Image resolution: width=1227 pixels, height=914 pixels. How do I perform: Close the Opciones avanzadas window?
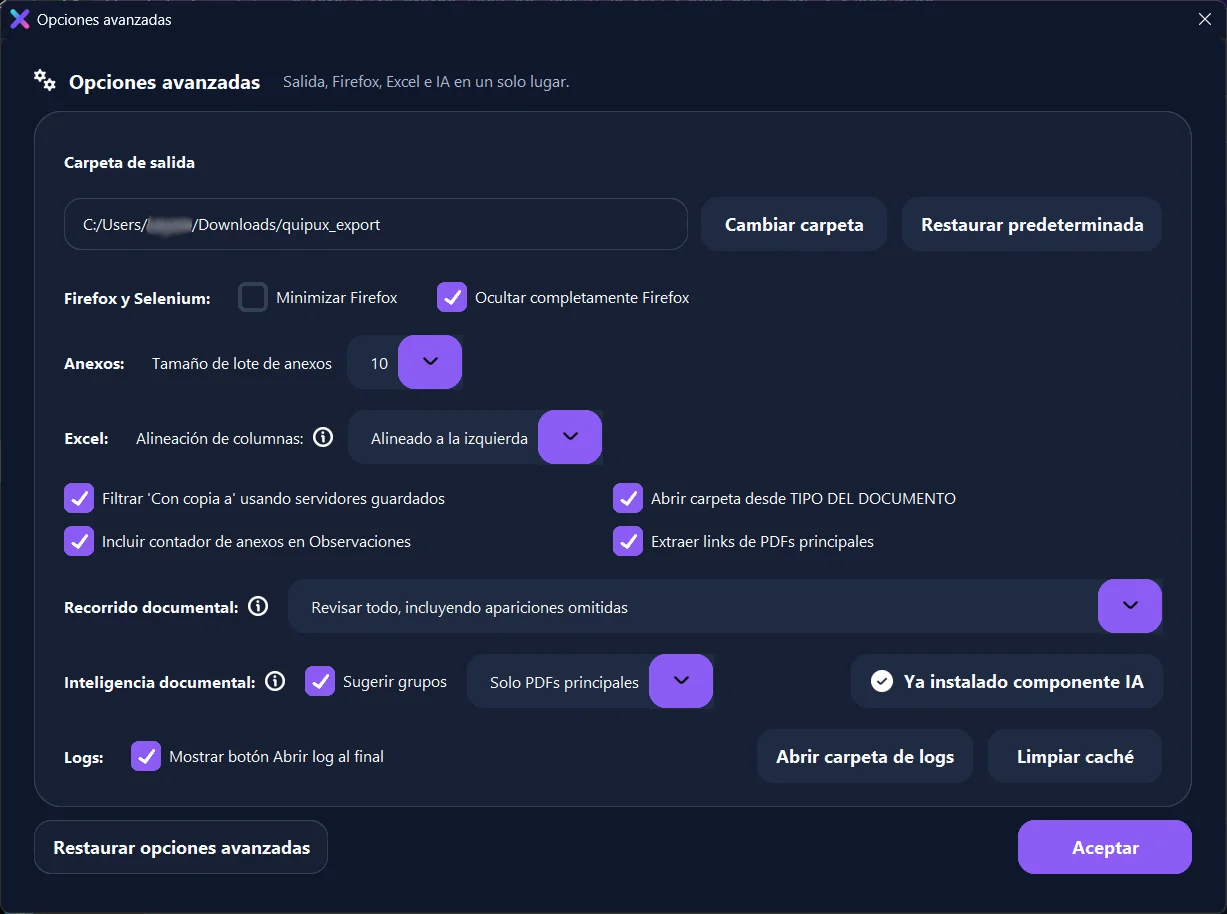click(1204, 19)
